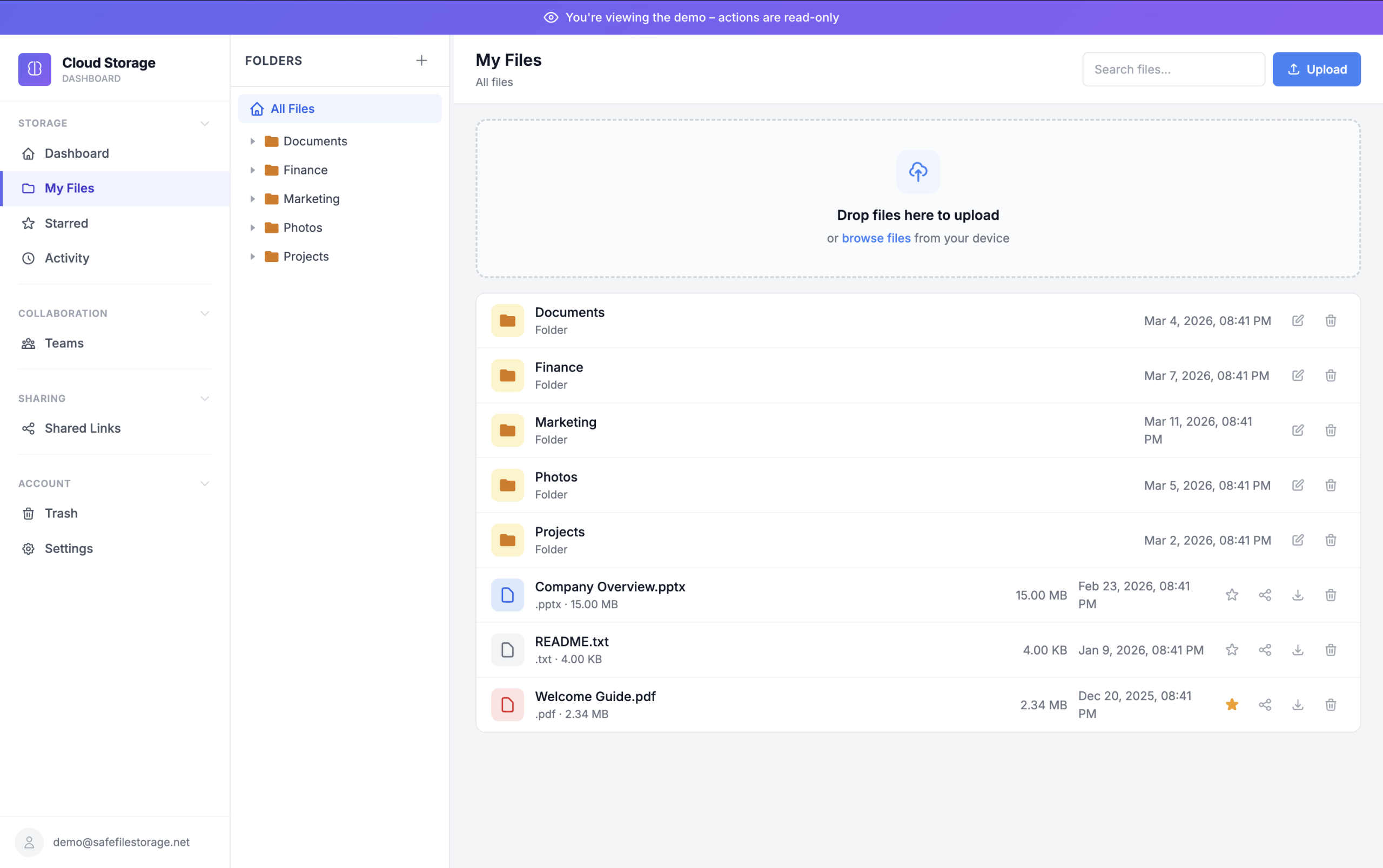
Task: Rename the Photos folder
Action: click(1298, 485)
